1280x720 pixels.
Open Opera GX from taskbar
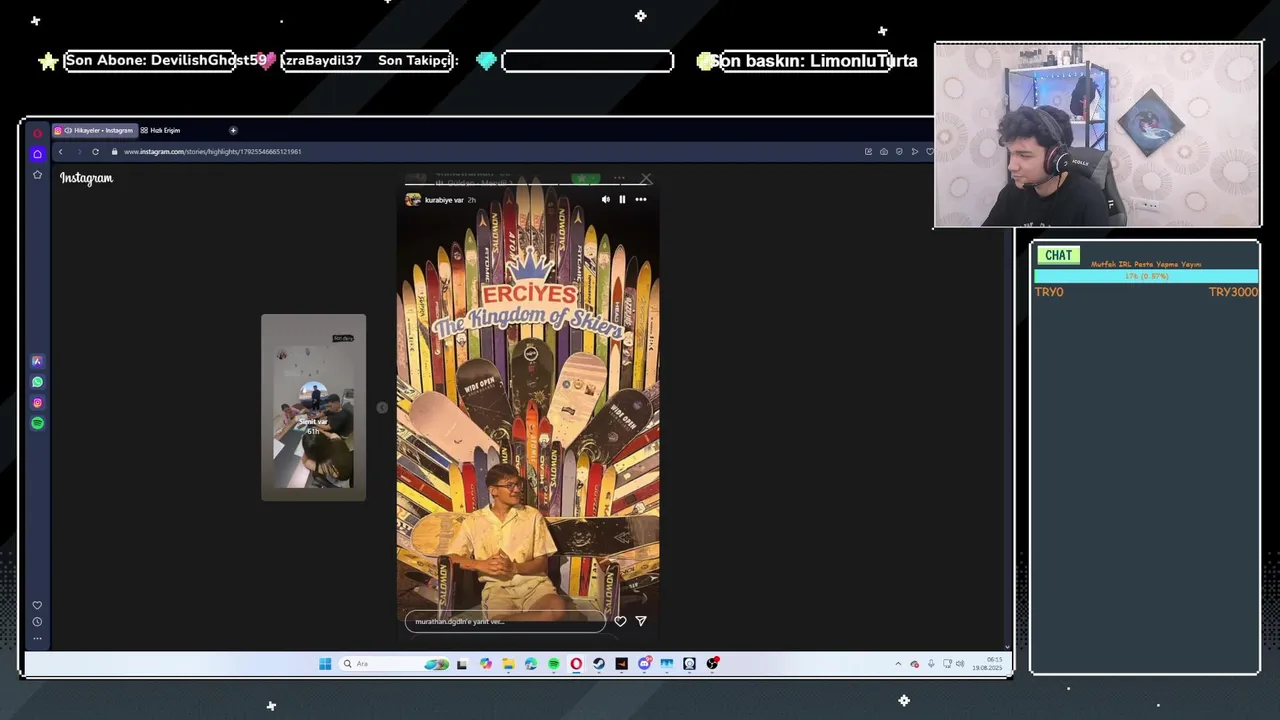coord(576,663)
